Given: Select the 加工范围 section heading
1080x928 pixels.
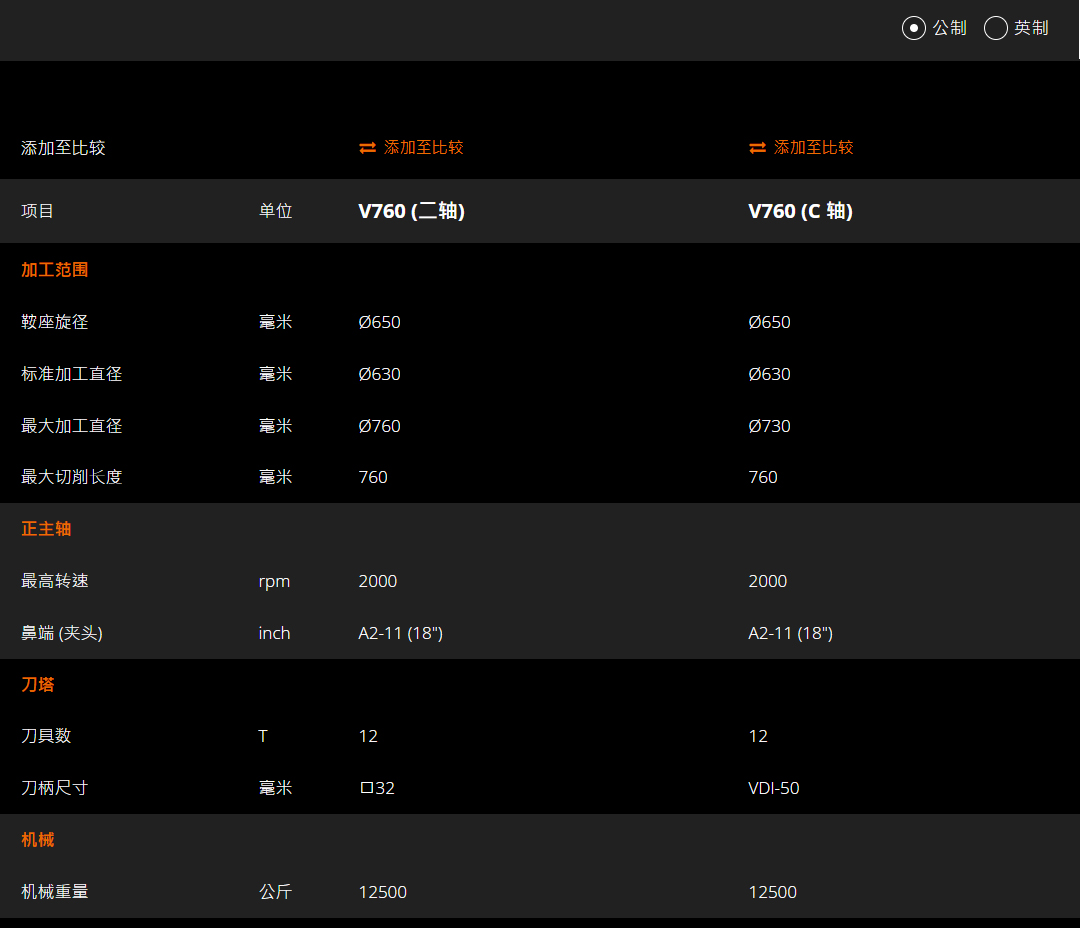Looking at the screenshot, I should coord(55,270).
